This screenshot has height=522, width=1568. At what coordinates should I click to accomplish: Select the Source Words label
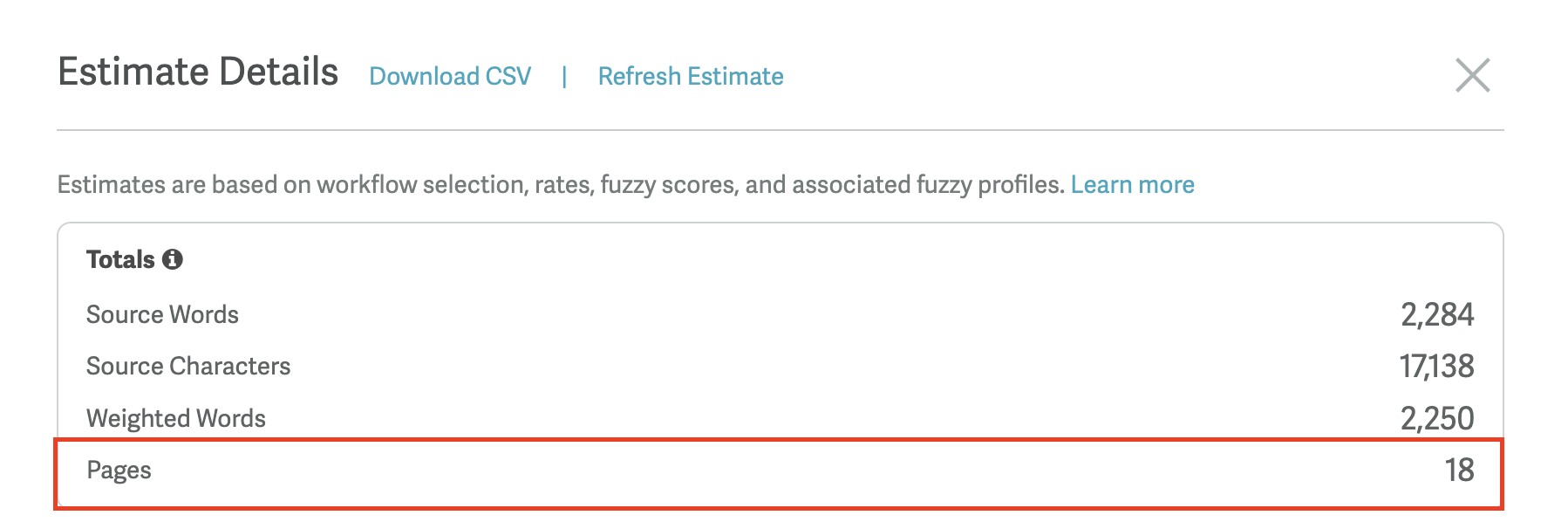162,314
